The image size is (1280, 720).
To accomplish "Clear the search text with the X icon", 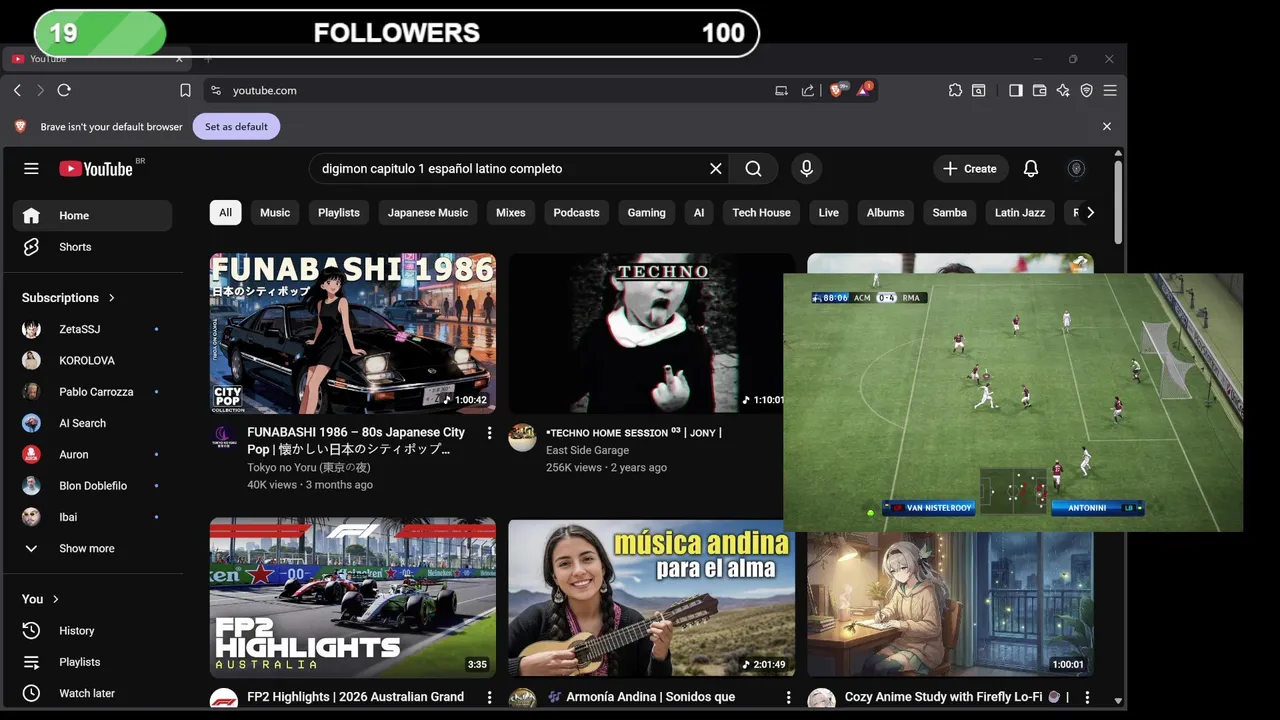I will [x=716, y=169].
